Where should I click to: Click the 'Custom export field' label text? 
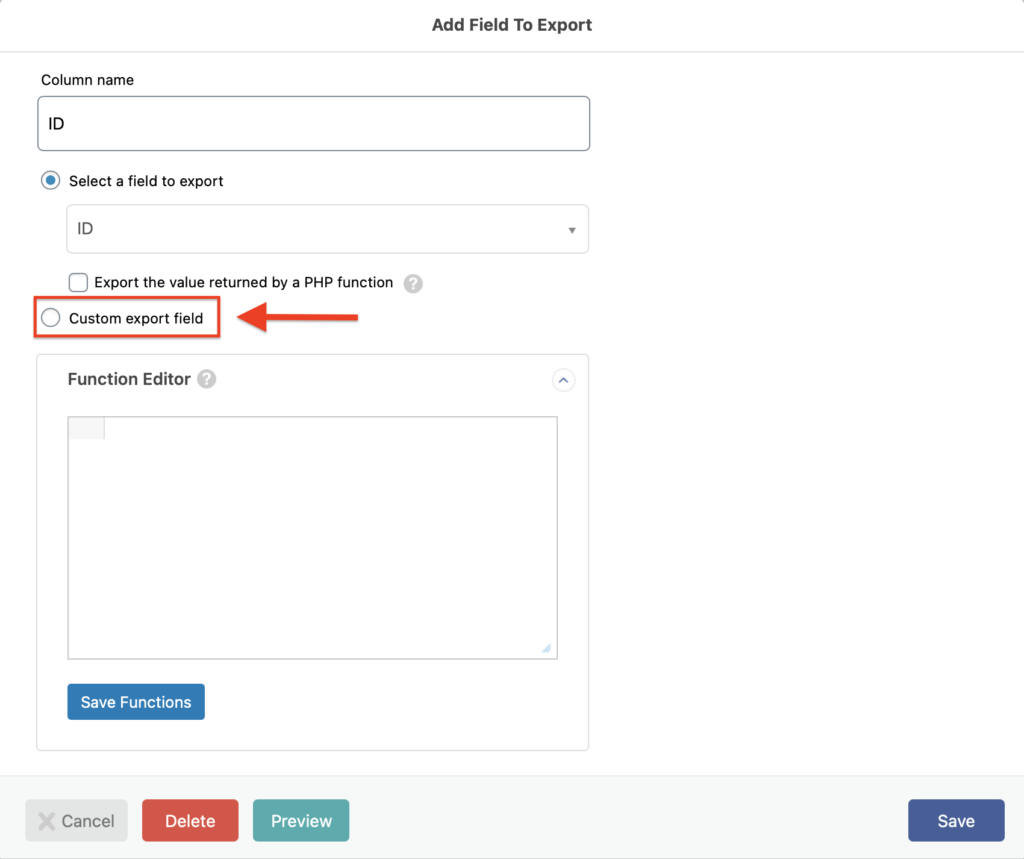tap(136, 318)
